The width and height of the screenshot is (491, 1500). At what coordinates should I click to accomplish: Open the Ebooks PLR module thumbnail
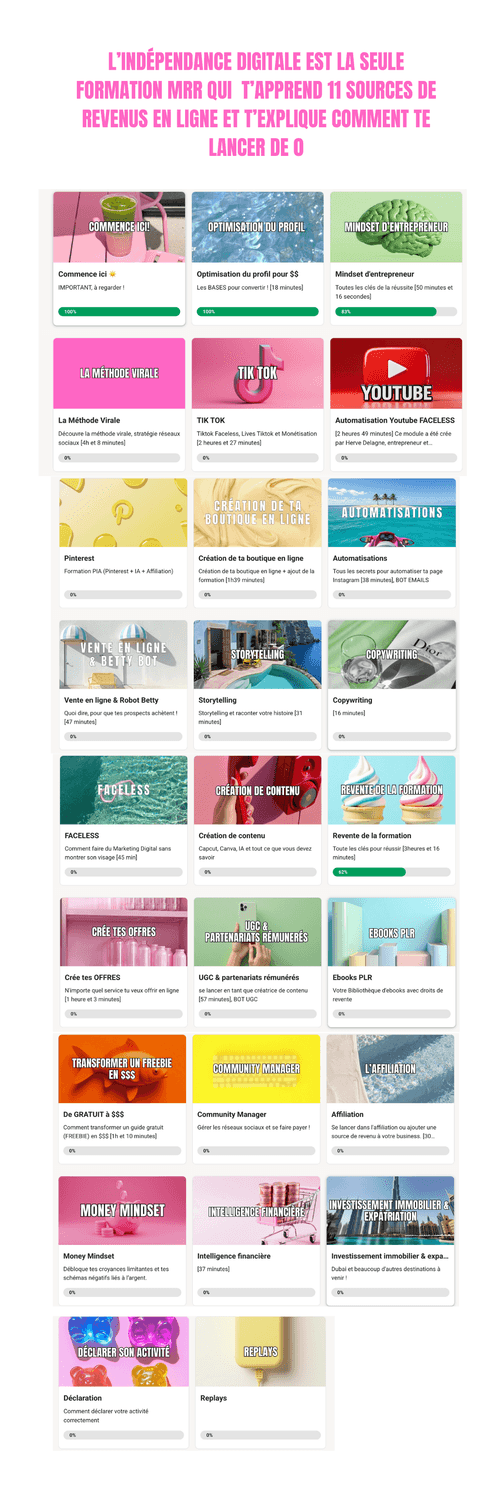[391, 931]
